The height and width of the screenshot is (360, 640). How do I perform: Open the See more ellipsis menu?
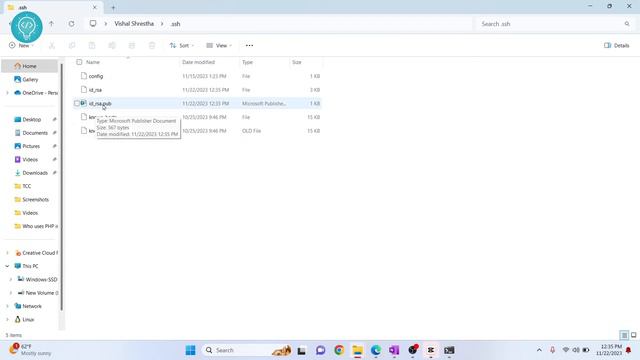click(x=249, y=45)
